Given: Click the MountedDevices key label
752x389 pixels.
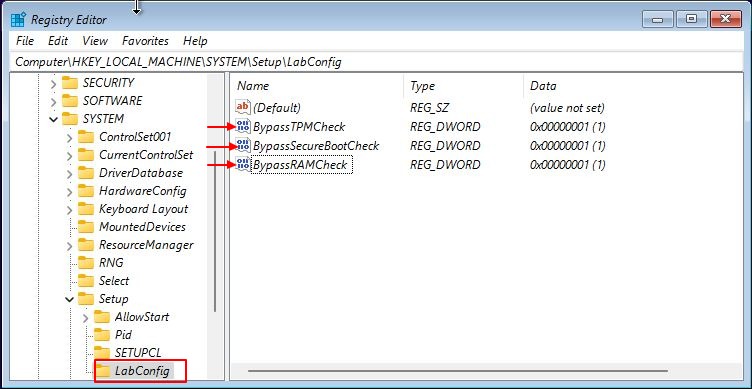Looking at the screenshot, I should point(142,227).
